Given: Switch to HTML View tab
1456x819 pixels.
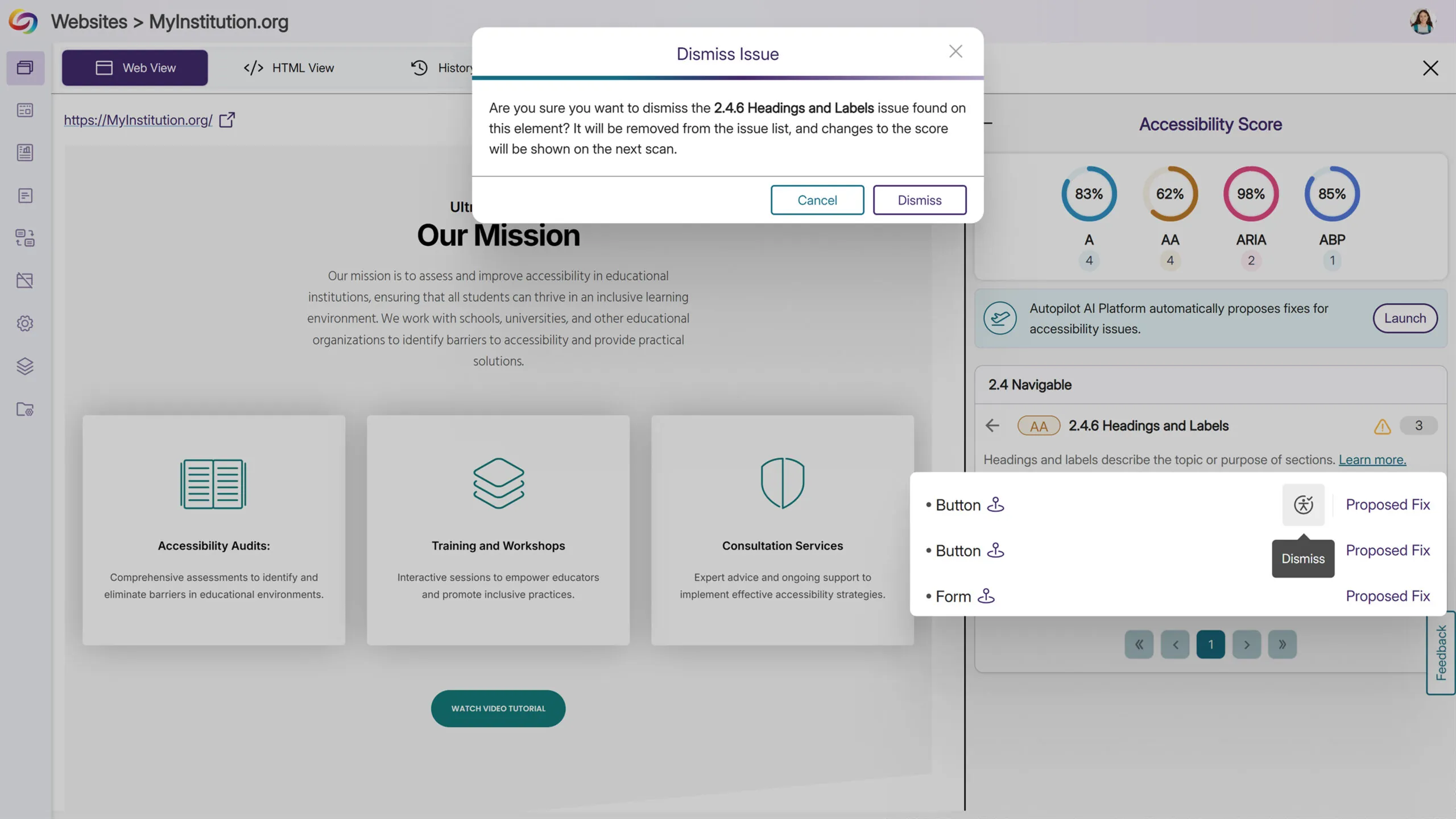Looking at the screenshot, I should click(288, 68).
